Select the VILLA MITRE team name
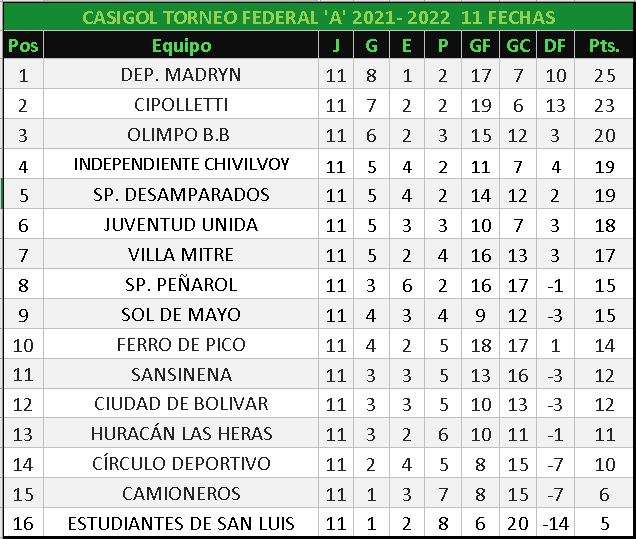The width and height of the screenshot is (636, 539). (x=181, y=254)
